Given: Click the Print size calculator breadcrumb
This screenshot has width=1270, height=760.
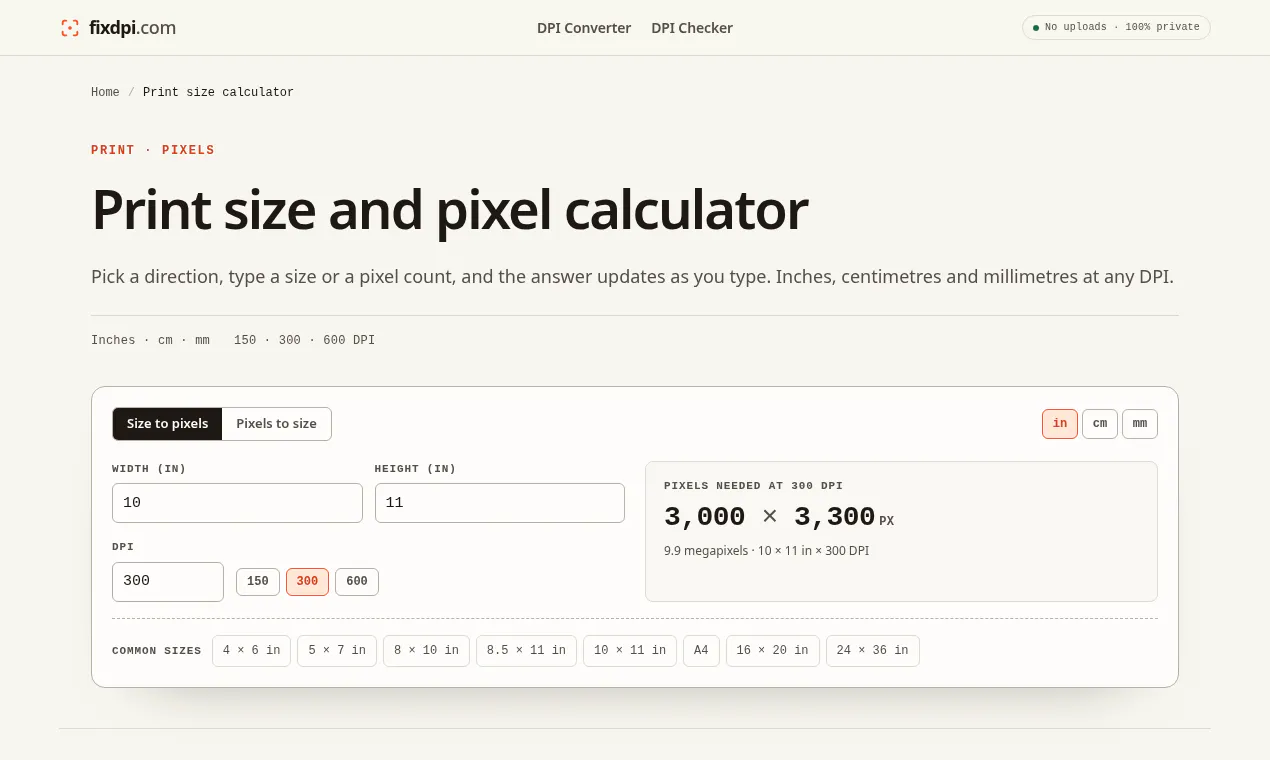Looking at the screenshot, I should tap(218, 92).
